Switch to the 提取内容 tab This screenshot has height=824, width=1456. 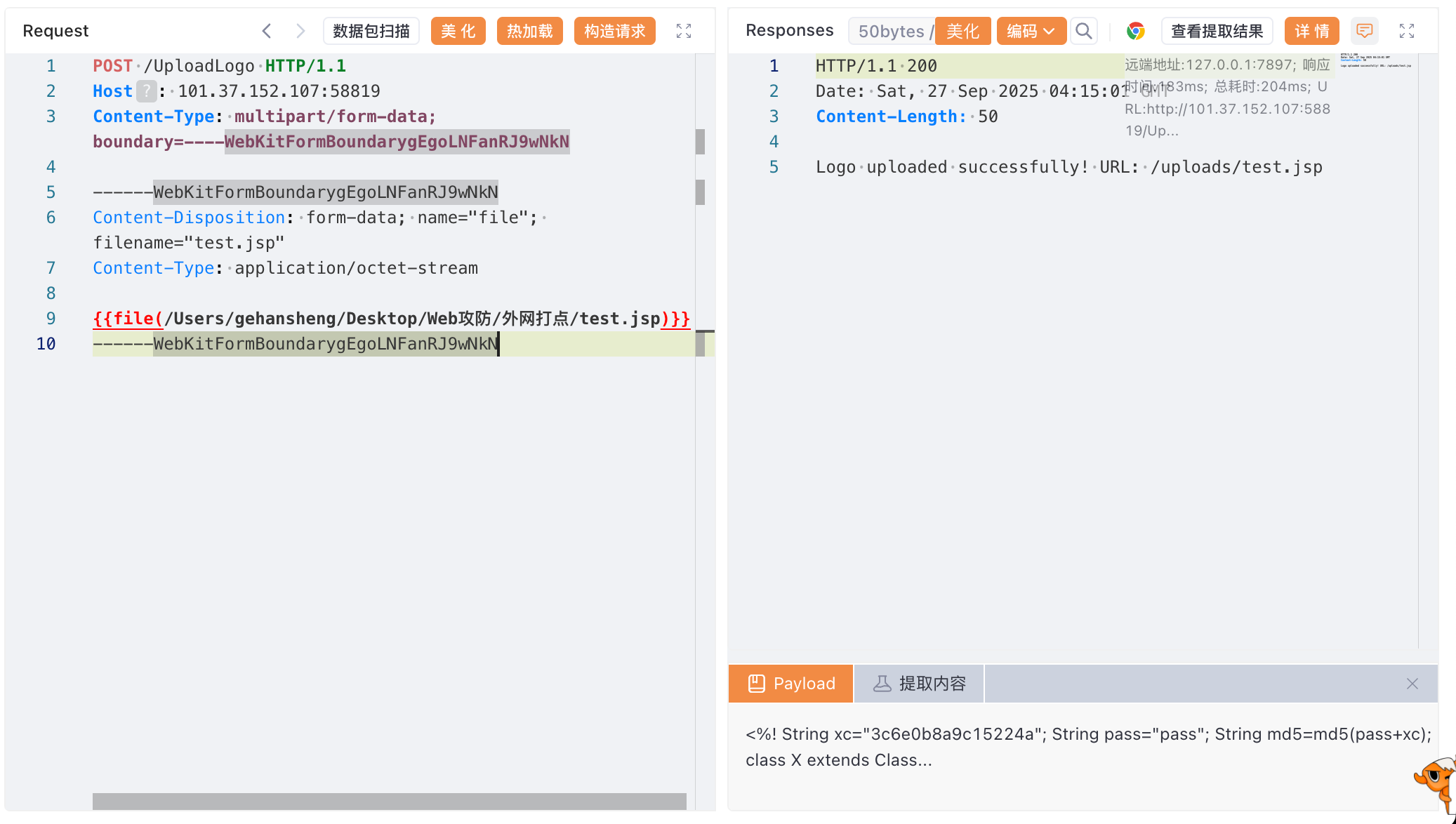[919, 684]
